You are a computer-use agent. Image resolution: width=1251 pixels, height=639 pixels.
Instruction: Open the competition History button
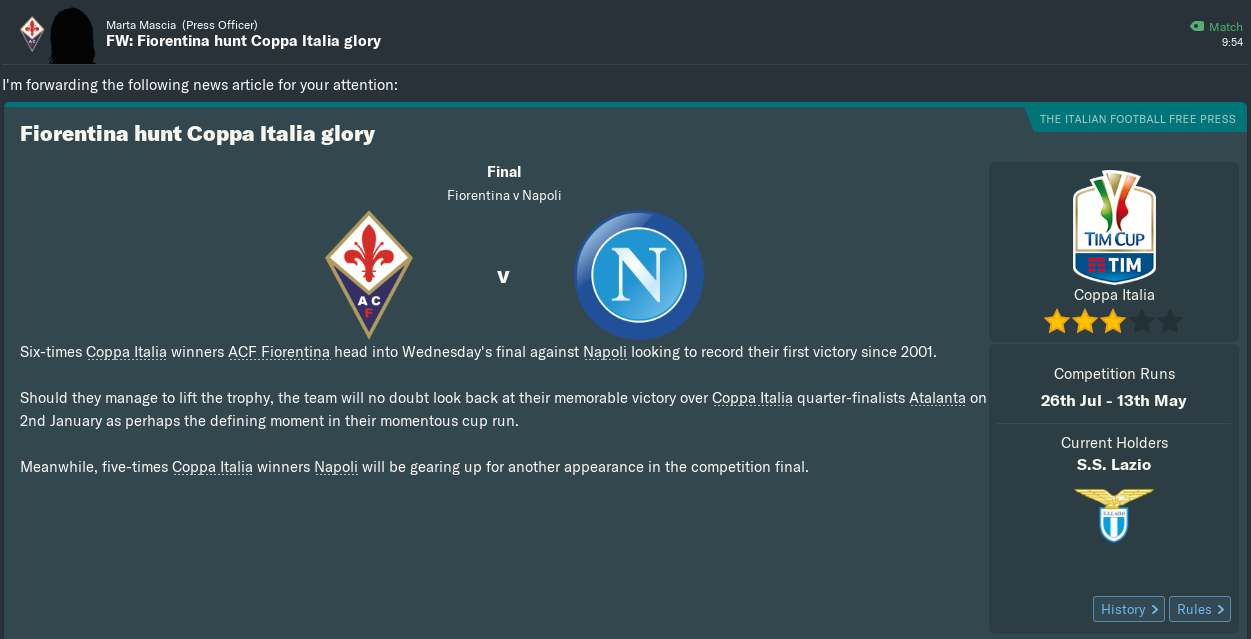pyautogui.click(x=1129, y=609)
